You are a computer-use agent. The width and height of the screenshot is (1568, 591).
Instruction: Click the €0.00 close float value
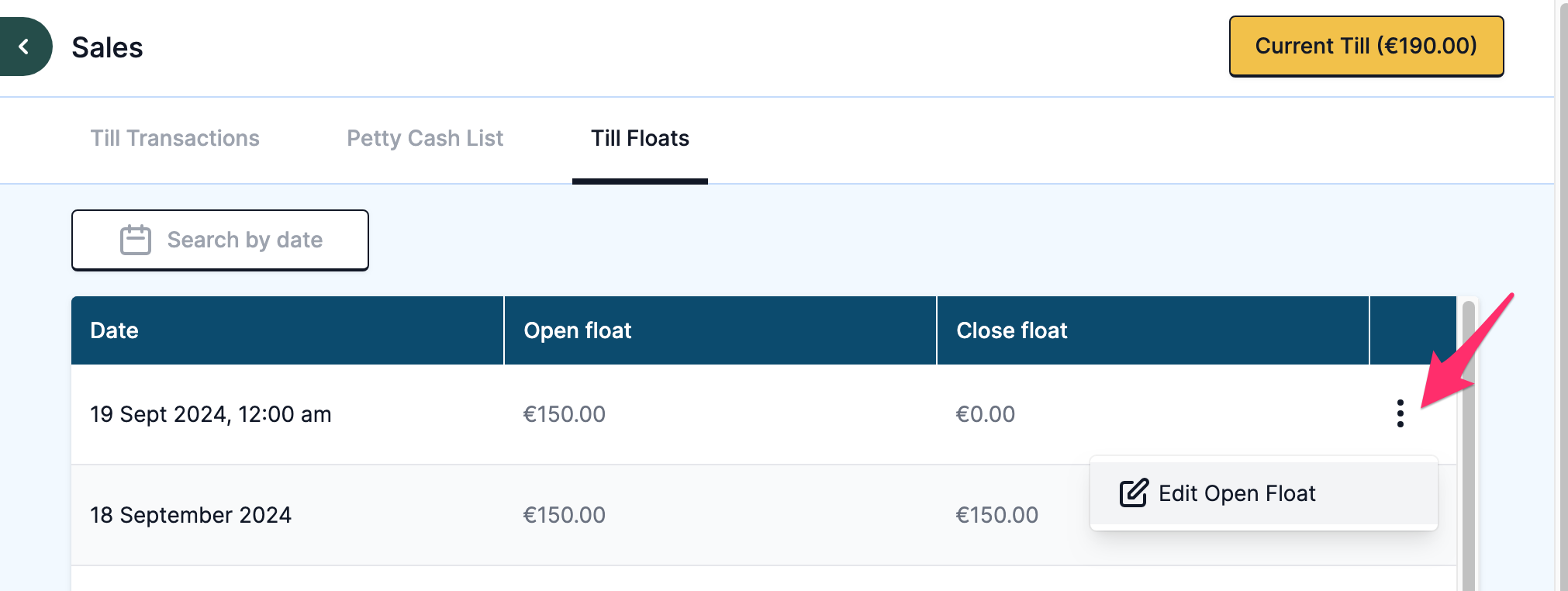[985, 414]
